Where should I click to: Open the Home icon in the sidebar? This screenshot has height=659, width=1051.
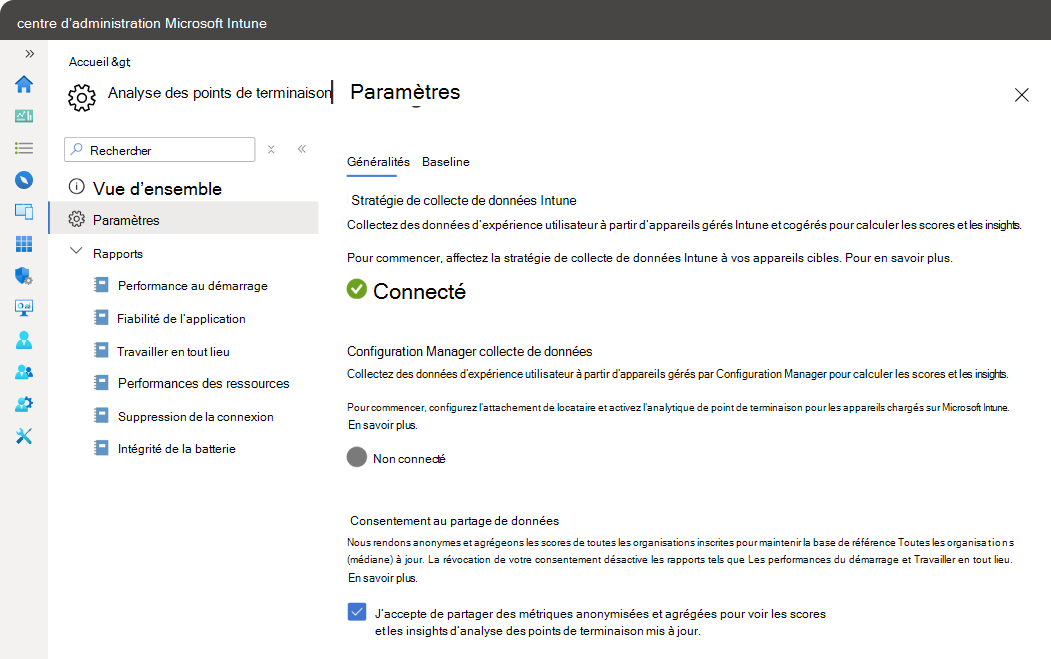point(24,84)
